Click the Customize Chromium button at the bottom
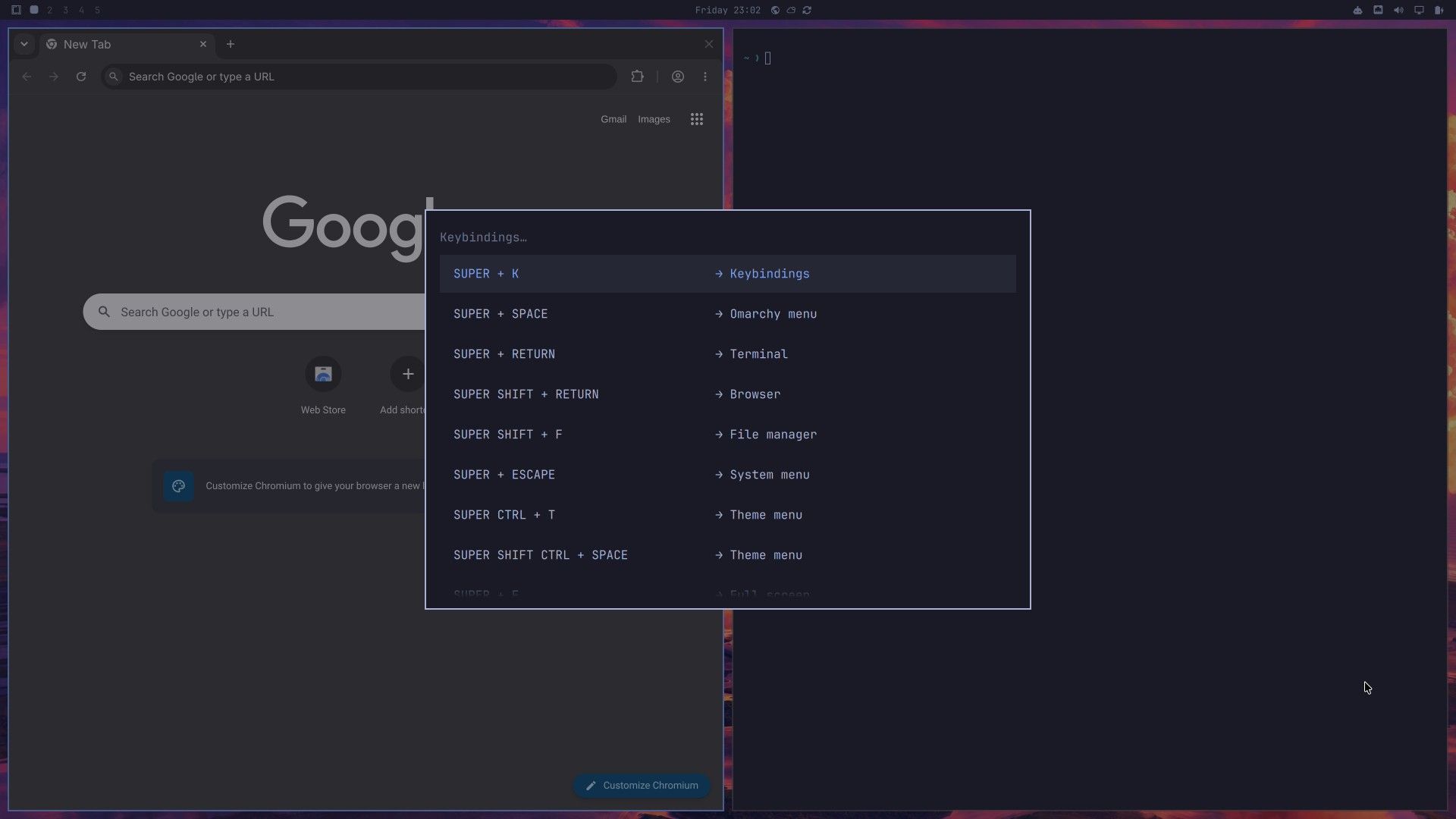Screen dimensions: 1456x819 pyautogui.click(x=642, y=786)
